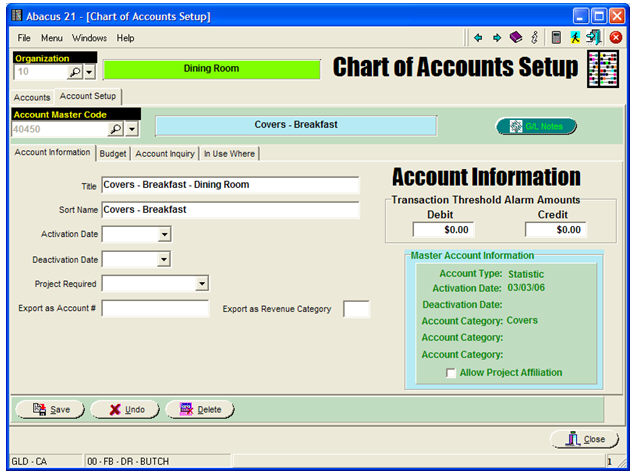Open the Project Required dropdown
The height and width of the screenshot is (475, 634).
click(x=201, y=283)
